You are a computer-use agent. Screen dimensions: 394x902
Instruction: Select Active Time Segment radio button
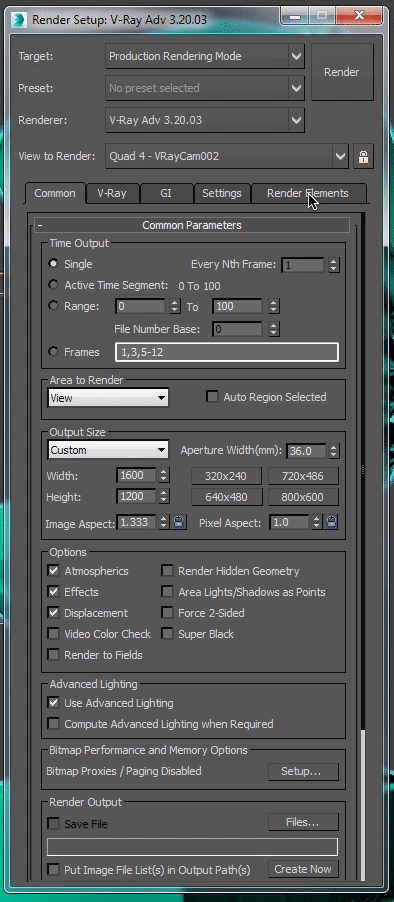point(54,285)
